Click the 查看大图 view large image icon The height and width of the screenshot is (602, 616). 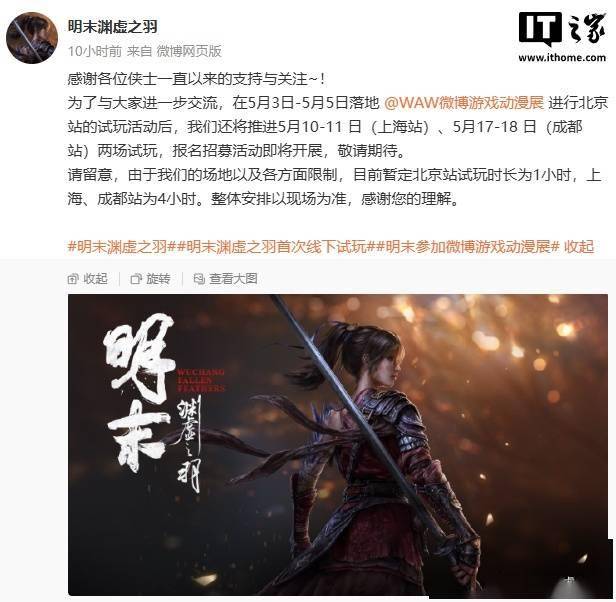click(199, 279)
